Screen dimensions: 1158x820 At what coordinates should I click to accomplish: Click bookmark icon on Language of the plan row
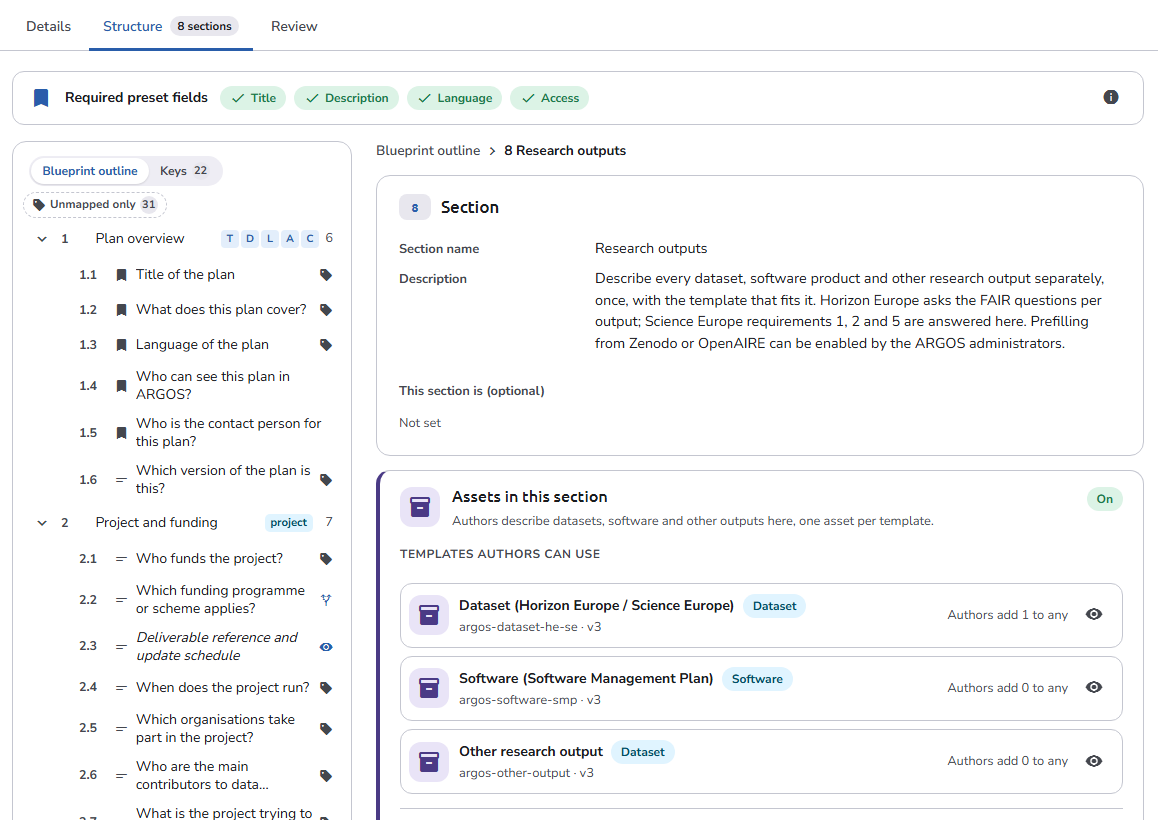pyautogui.click(x=121, y=345)
